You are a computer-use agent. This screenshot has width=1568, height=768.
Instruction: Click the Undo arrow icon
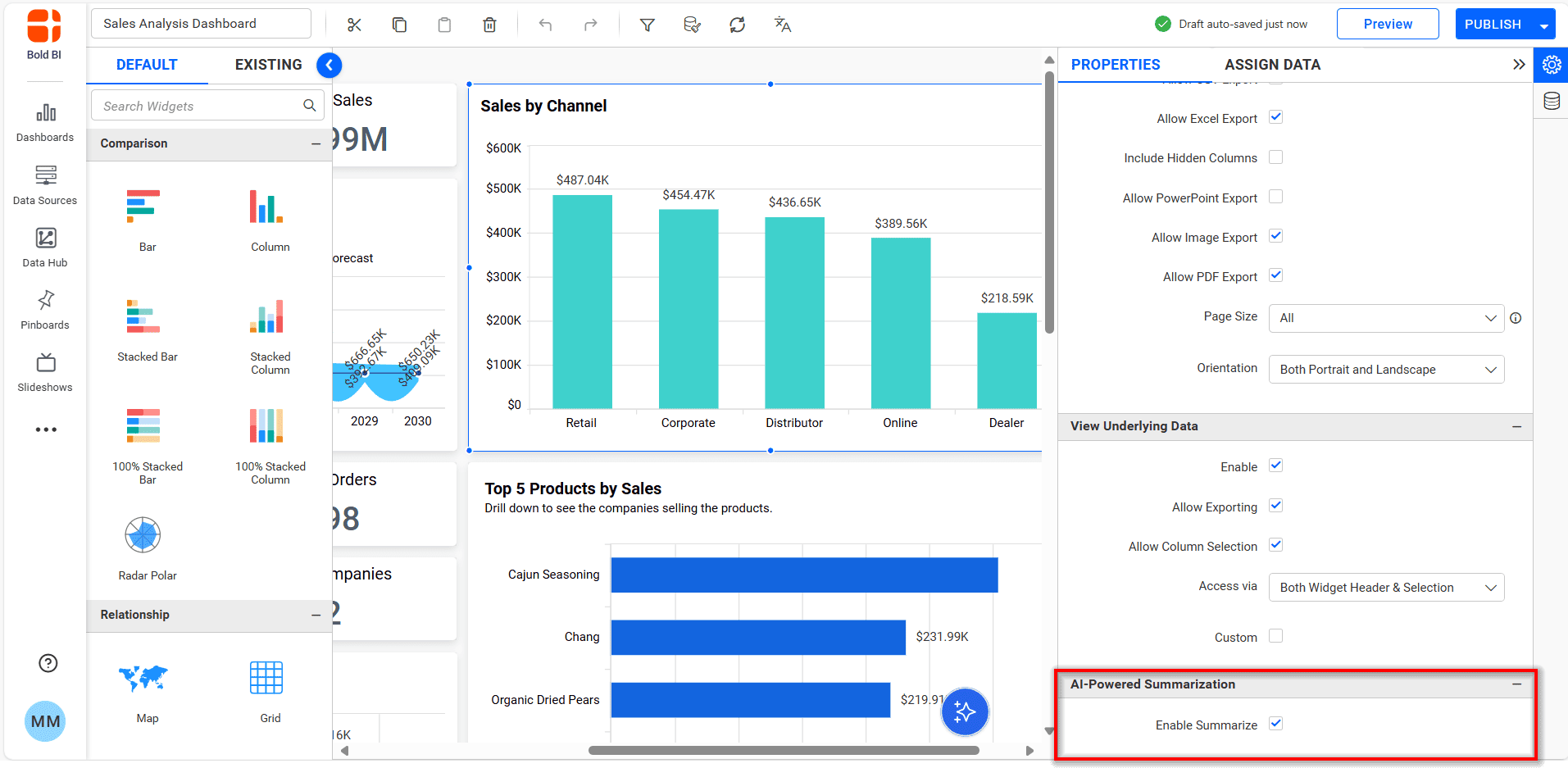545,25
